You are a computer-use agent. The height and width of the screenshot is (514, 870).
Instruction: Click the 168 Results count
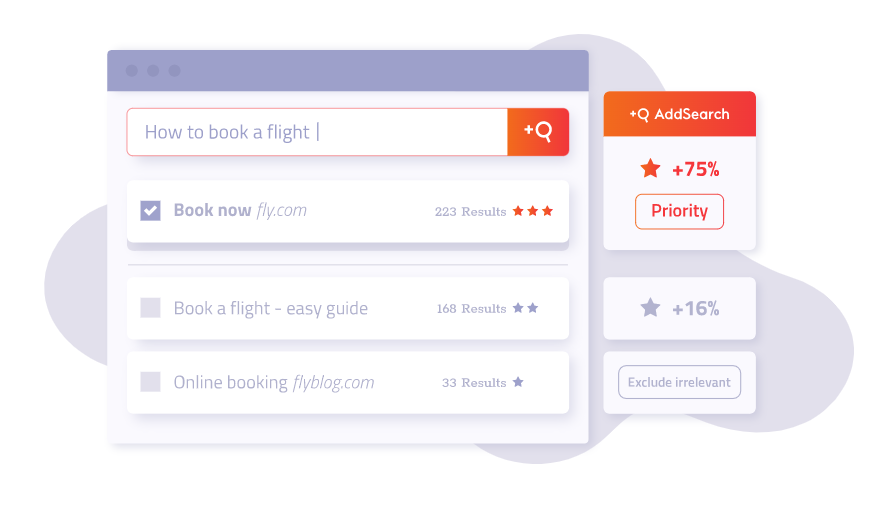click(x=472, y=309)
